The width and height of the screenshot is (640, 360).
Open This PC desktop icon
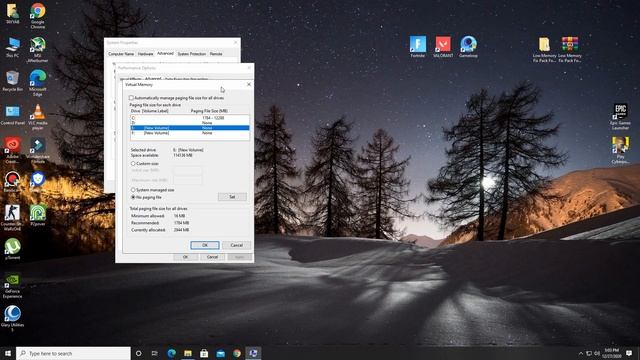pos(13,47)
